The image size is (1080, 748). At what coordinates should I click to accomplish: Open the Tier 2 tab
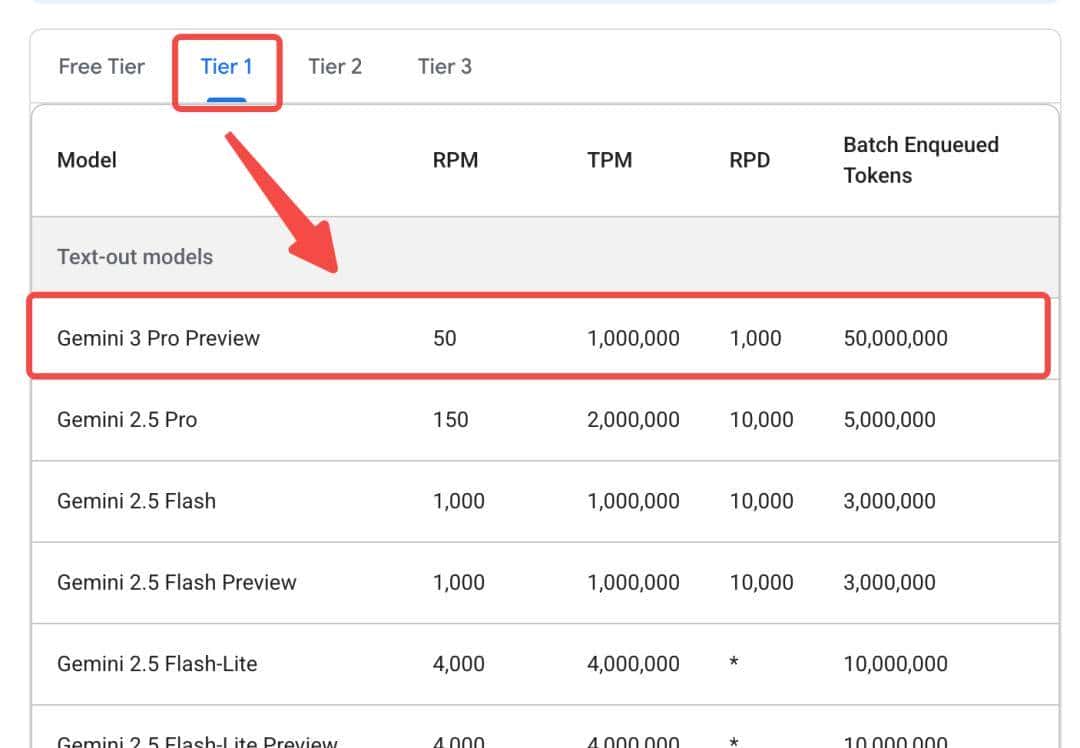click(x=335, y=67)
